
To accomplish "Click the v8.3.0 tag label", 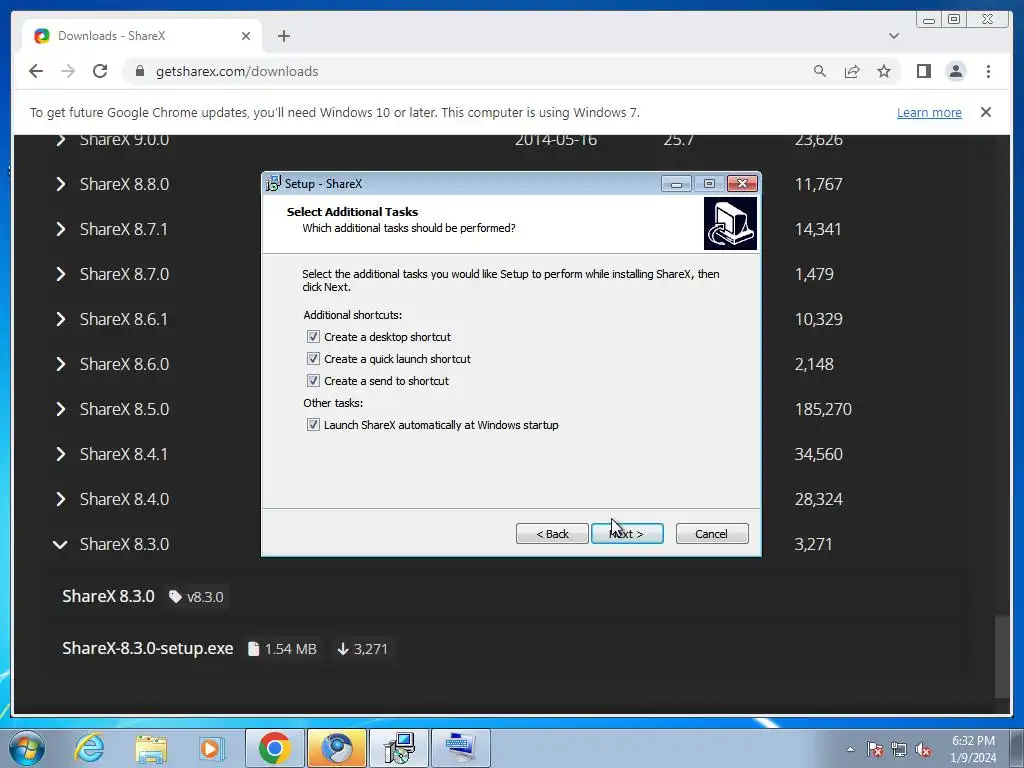I will [x=197, y=597].
